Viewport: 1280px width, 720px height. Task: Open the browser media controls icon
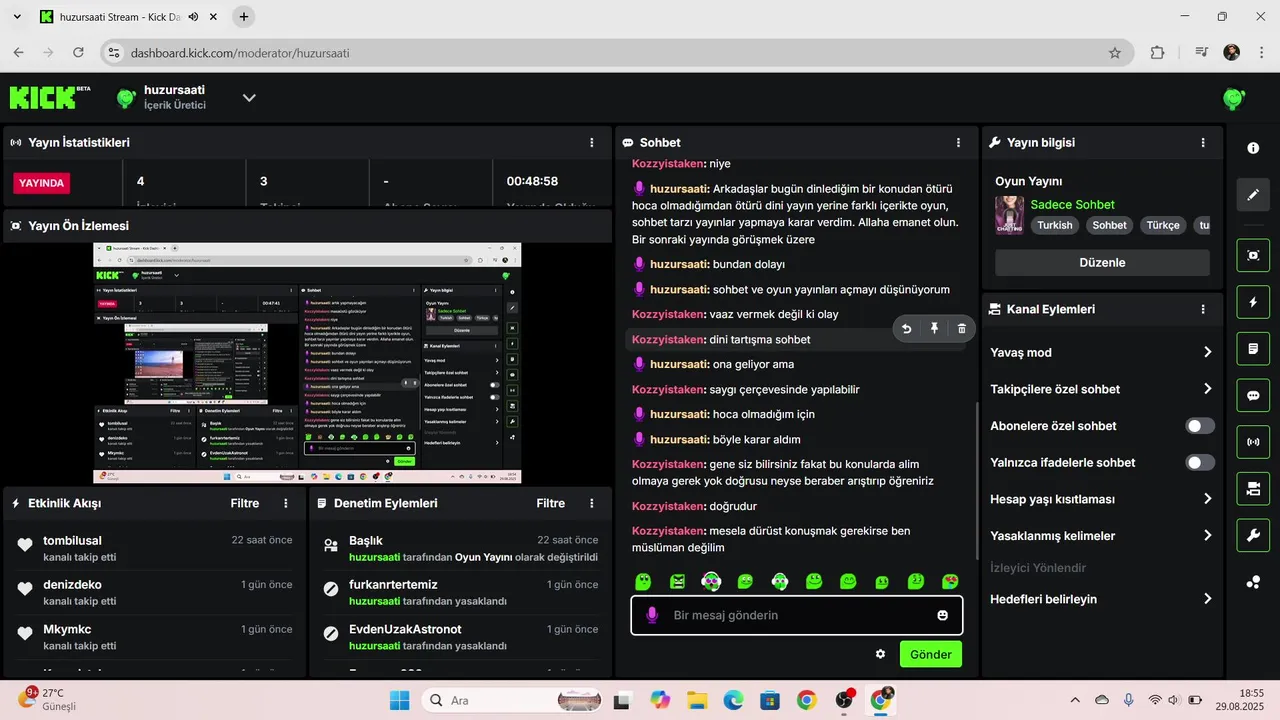pyautogui.click(x=1201, y=53)
